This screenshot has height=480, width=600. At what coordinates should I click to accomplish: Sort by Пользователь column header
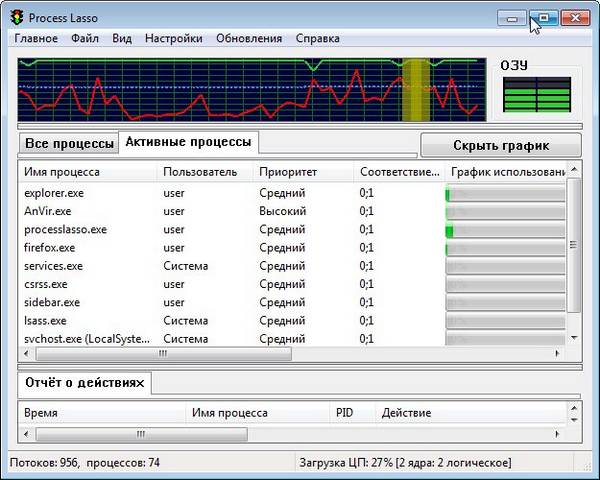coord(200,172)
